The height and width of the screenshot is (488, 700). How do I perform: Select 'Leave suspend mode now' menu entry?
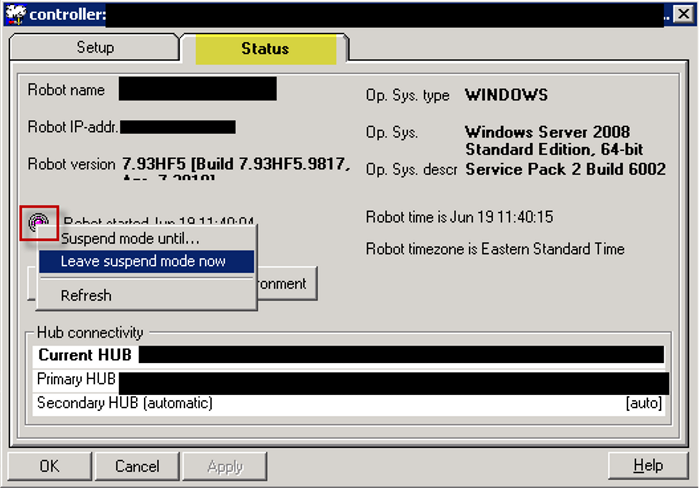[143, 262]
